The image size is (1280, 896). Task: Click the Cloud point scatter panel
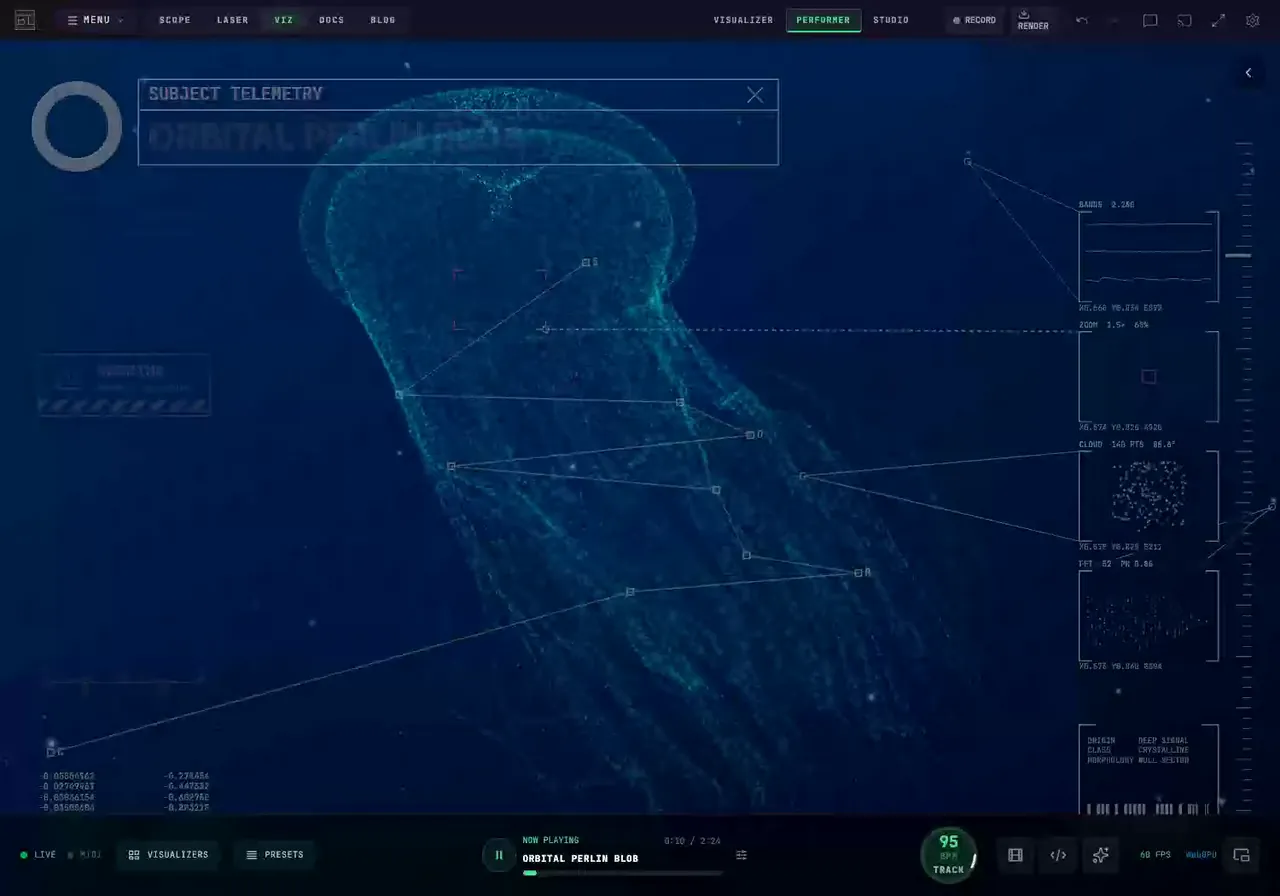1149,496
